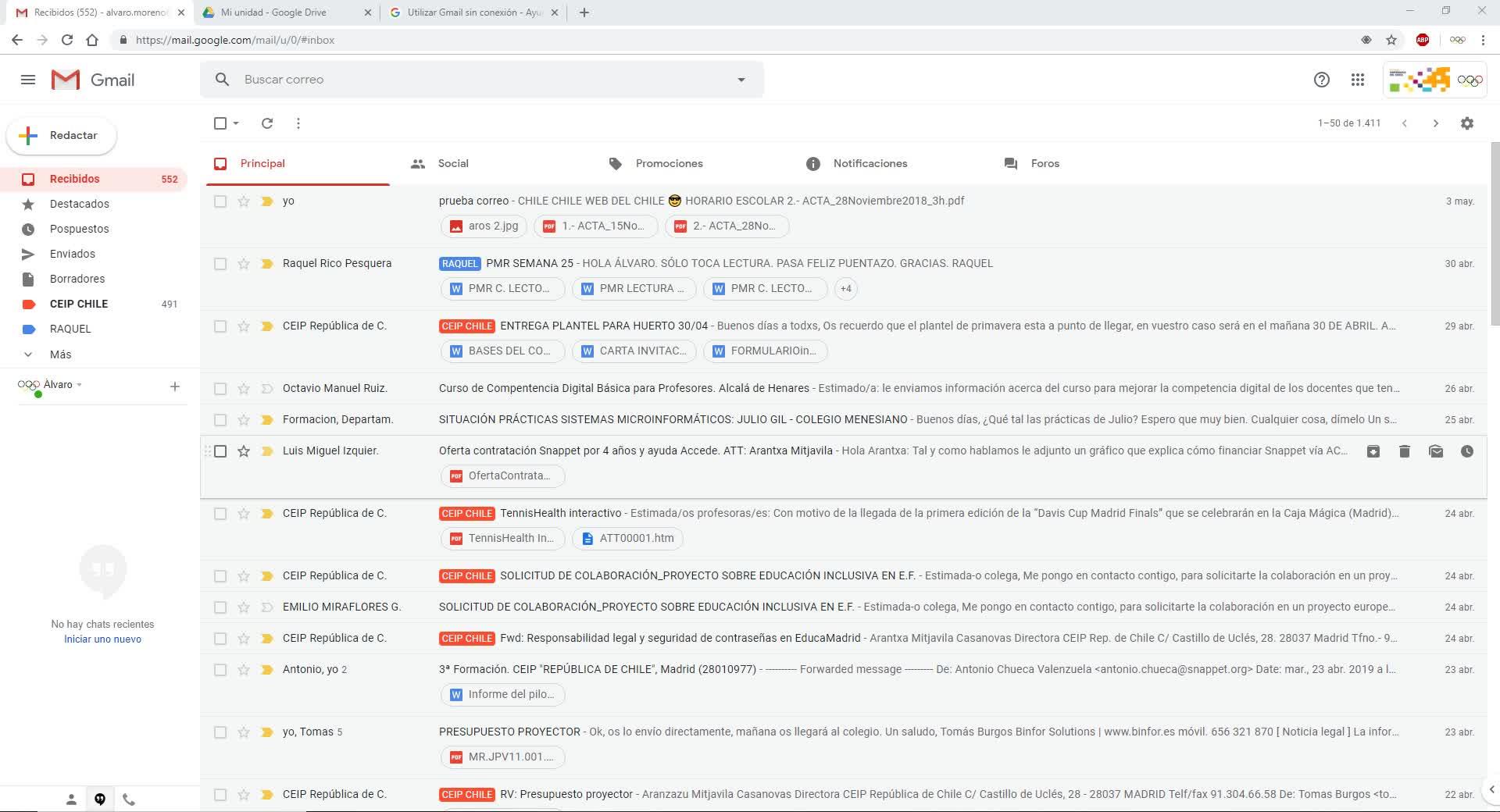Delete the Luis Miguel Izquier email
The height and width of the screenshot is (812, 1500).
coord(1405,451)
